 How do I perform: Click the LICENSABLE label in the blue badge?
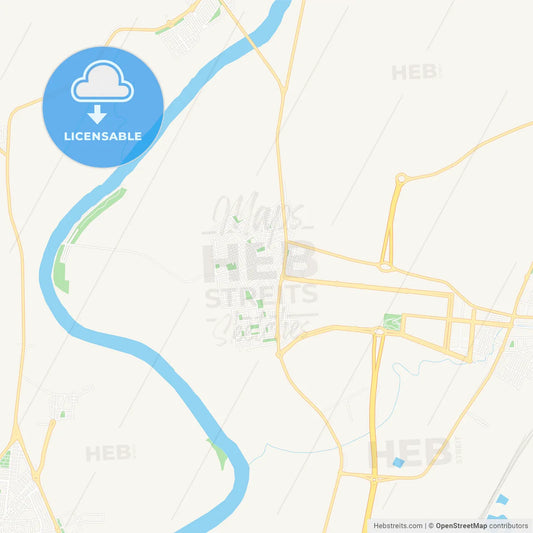click(103, 136)
